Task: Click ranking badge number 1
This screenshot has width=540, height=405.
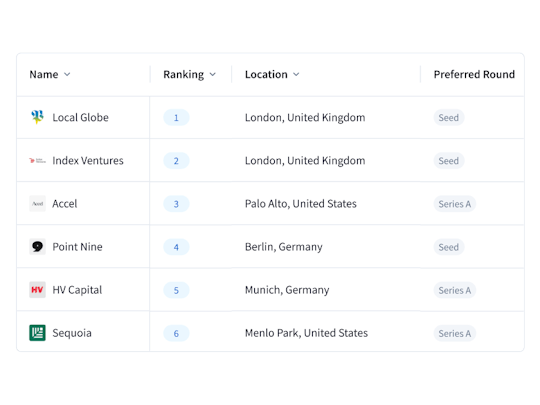Action: click(176, 117)
